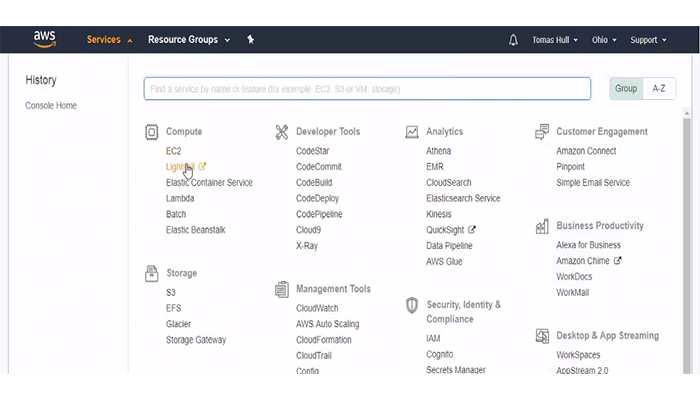Open Athena
This screenshot has width=700, height=400.
coord(438,151)
